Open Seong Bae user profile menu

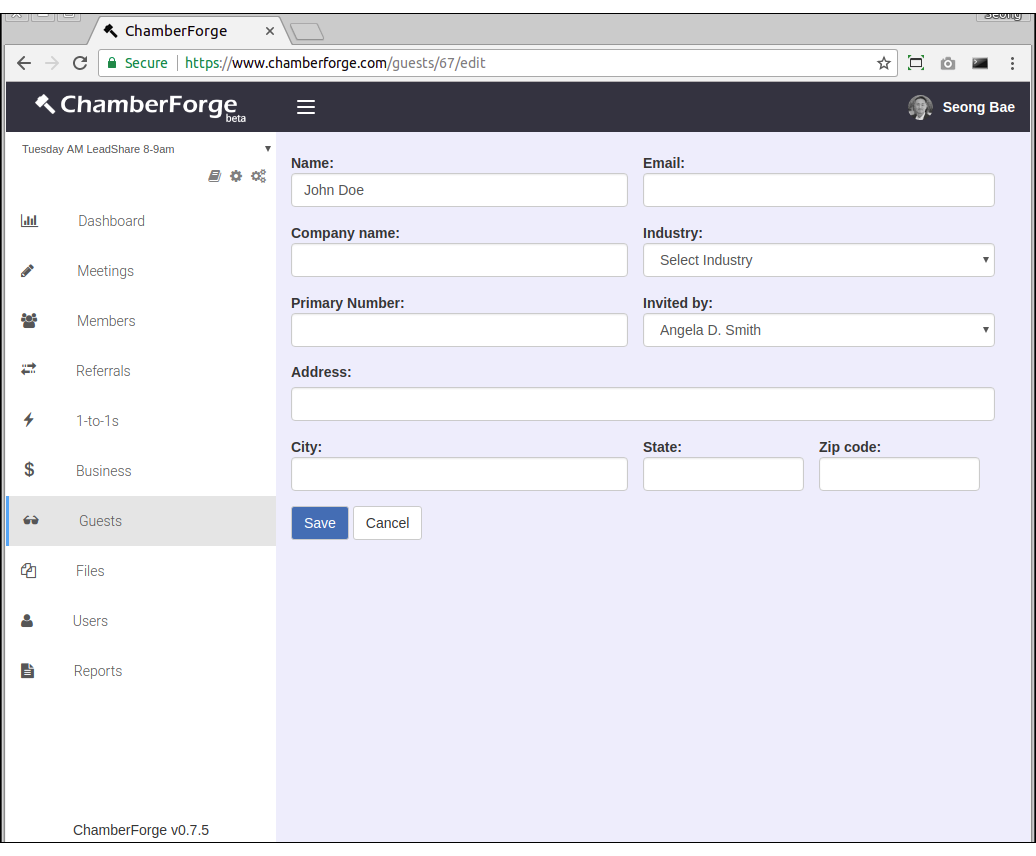(x=961, y=107)
